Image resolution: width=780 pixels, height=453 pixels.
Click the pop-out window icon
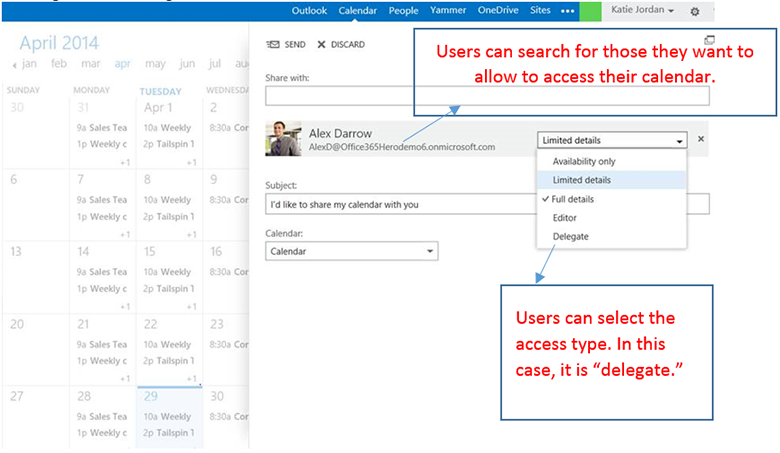coord(709,40)
